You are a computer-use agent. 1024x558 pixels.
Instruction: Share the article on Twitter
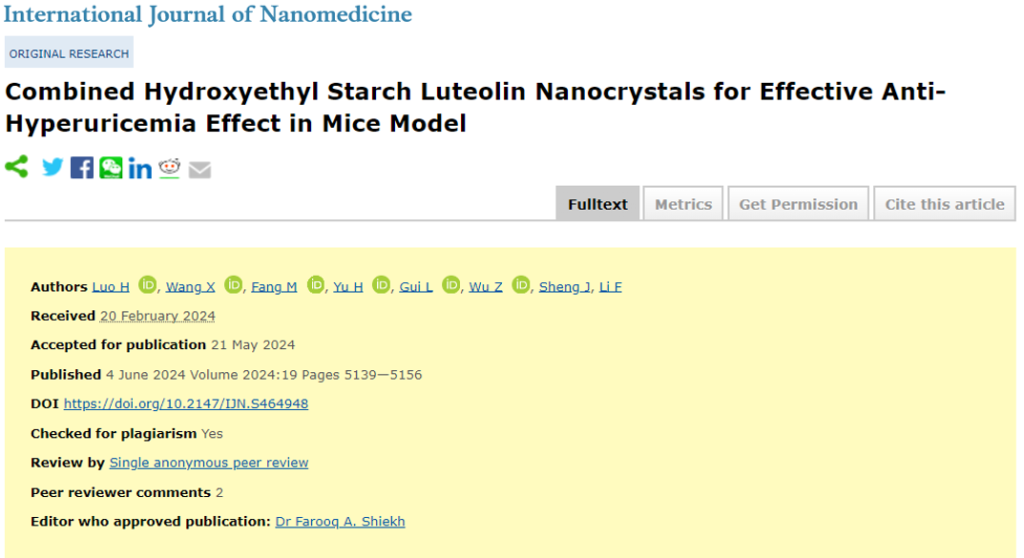52,168
